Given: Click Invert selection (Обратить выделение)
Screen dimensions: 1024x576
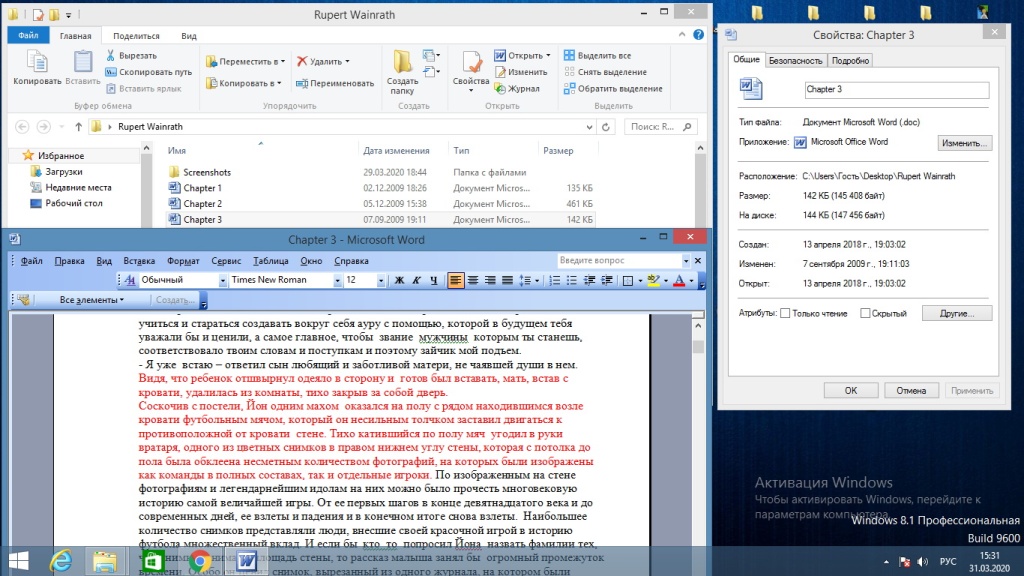Looking at the screenshot, I should (613, 88).
